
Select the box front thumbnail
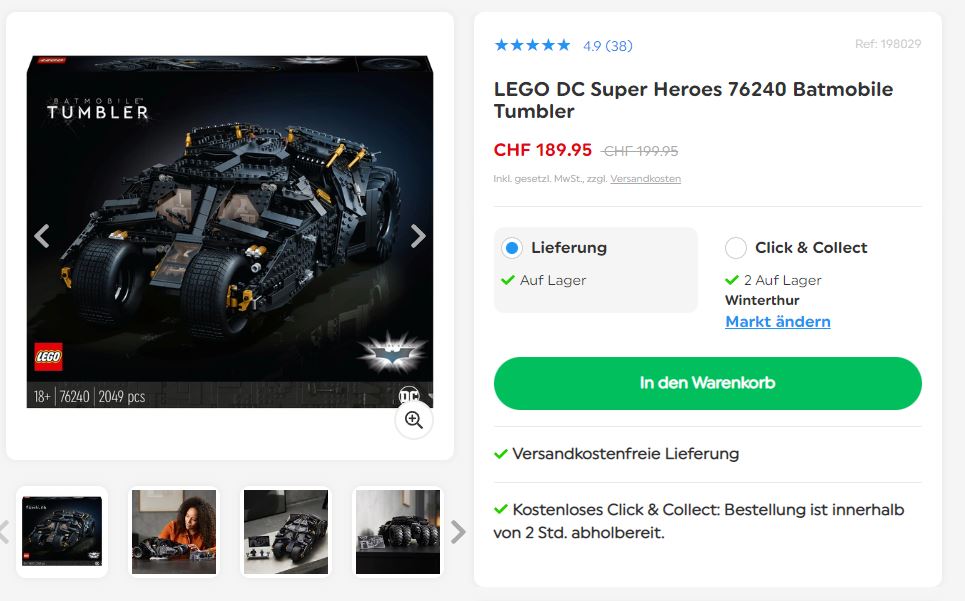pyautogui.click(x=62, y=532)
